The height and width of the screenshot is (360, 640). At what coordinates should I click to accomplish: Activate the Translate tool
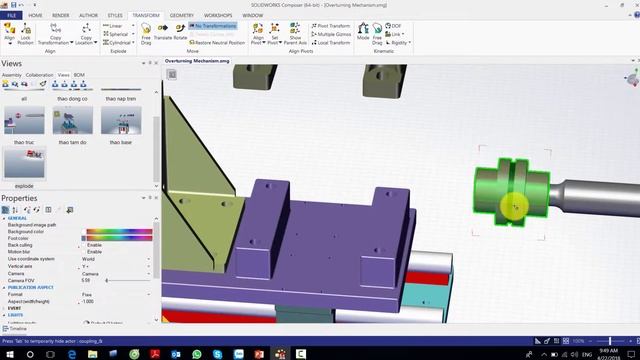[x=163, y=28]
